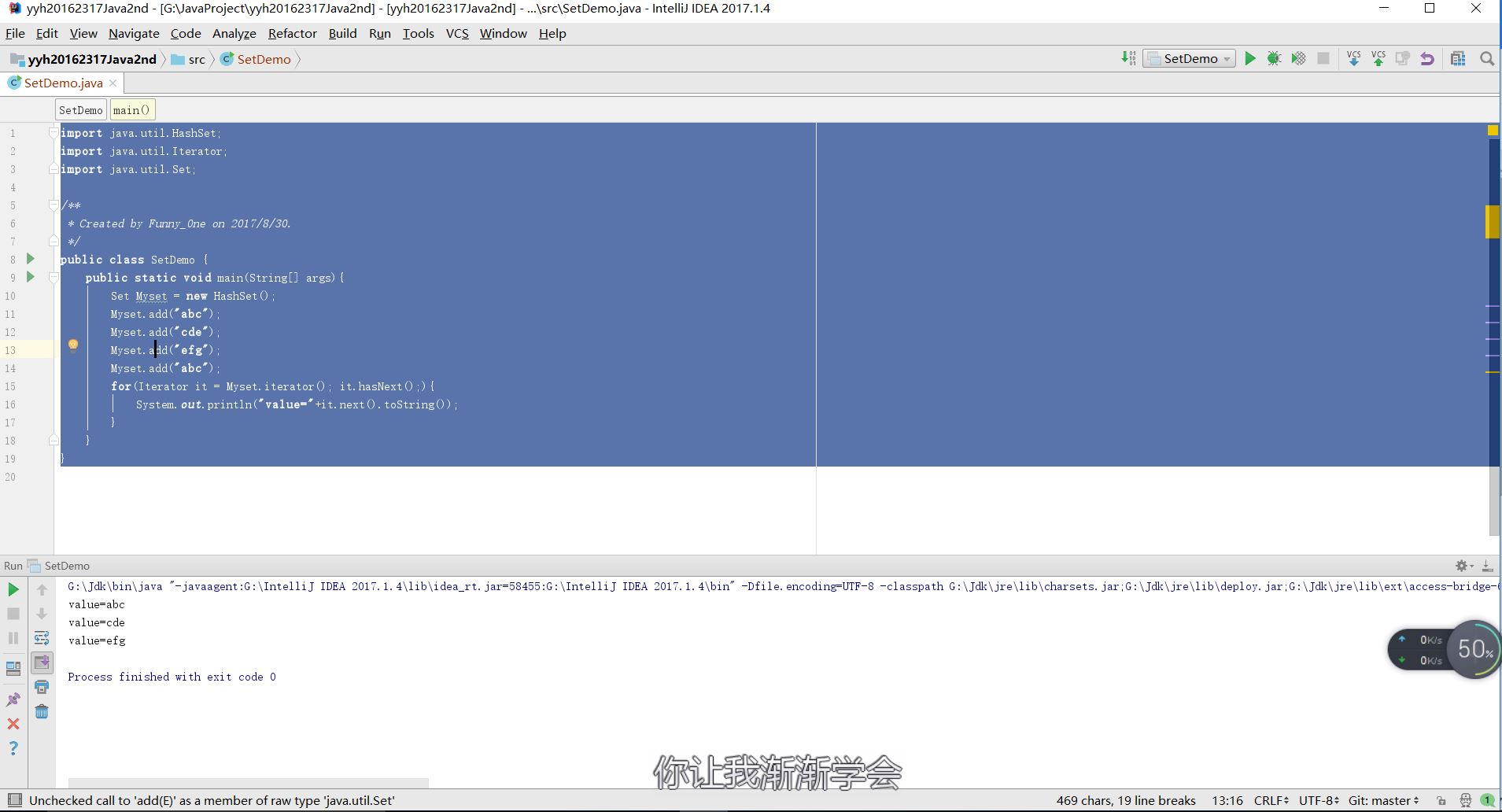The width and height of the screenshot is (1502, 812).
Task: Clear console with the trash icon
Action: [42, 711]
